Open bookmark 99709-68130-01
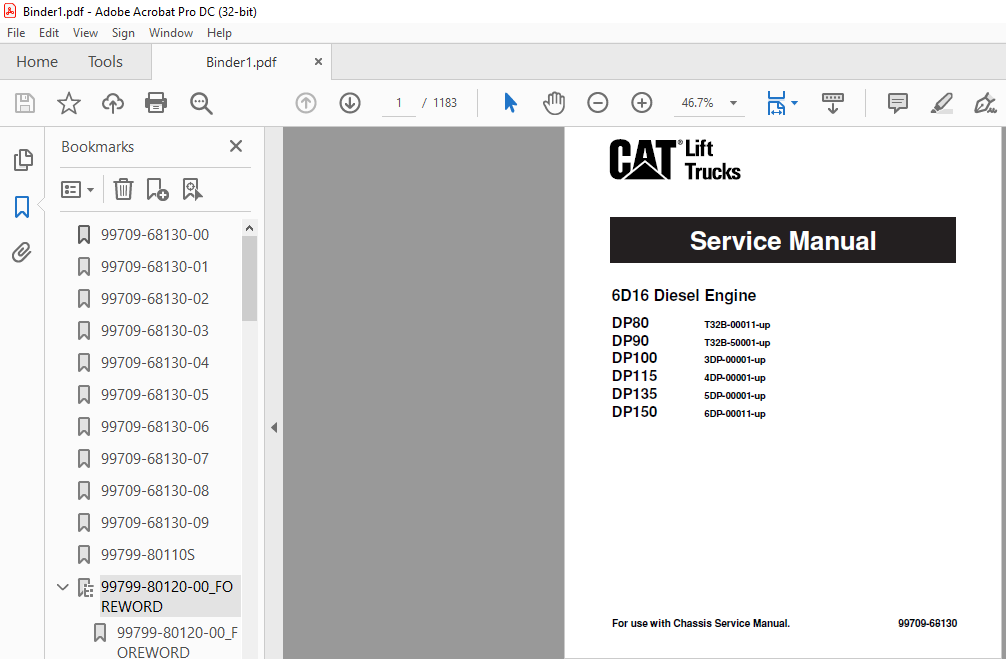The image size is (1006, 659). (x=155, y=267)
